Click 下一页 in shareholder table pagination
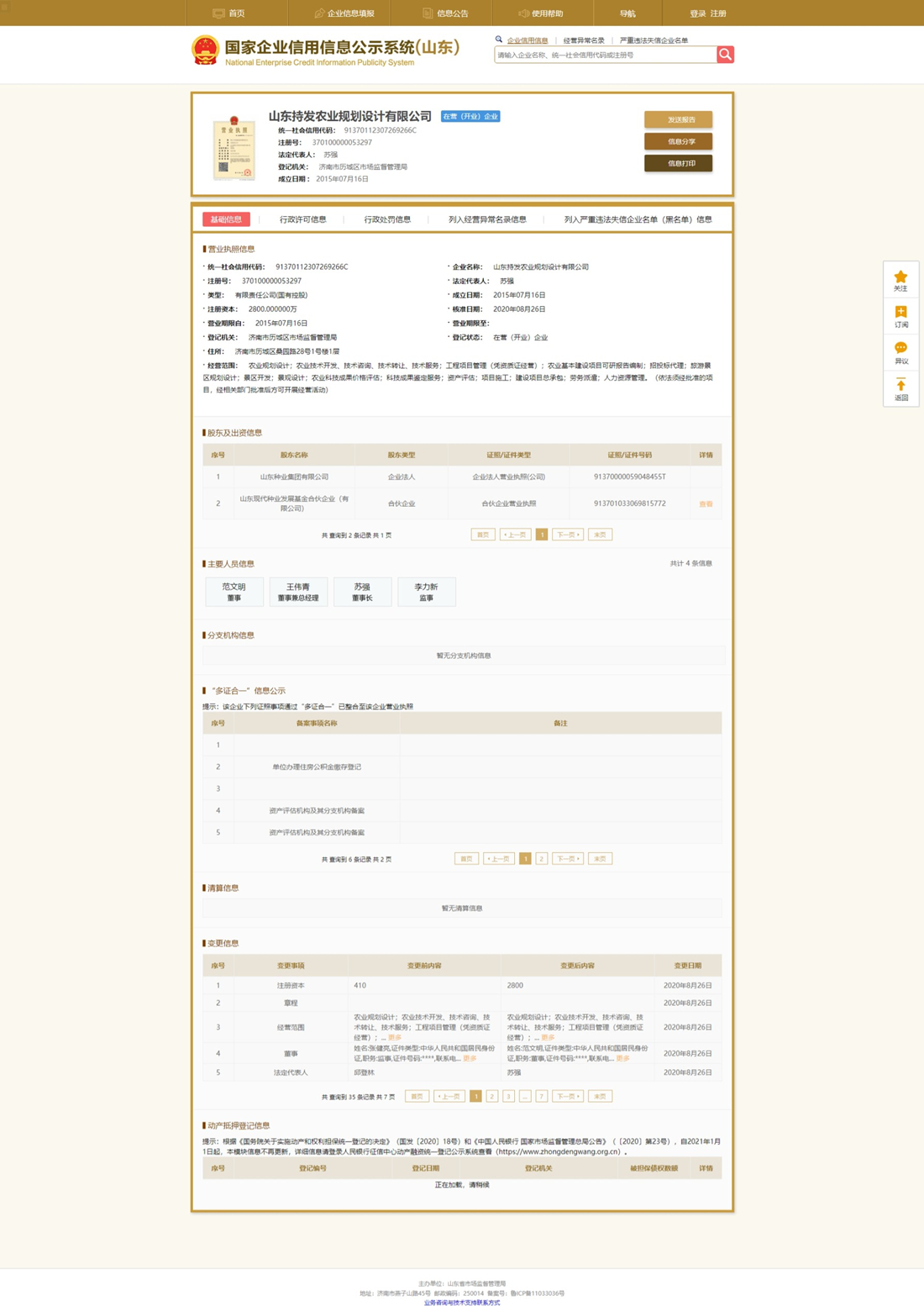The height and width of the screenshot is (1306, 924). [568, 535]
